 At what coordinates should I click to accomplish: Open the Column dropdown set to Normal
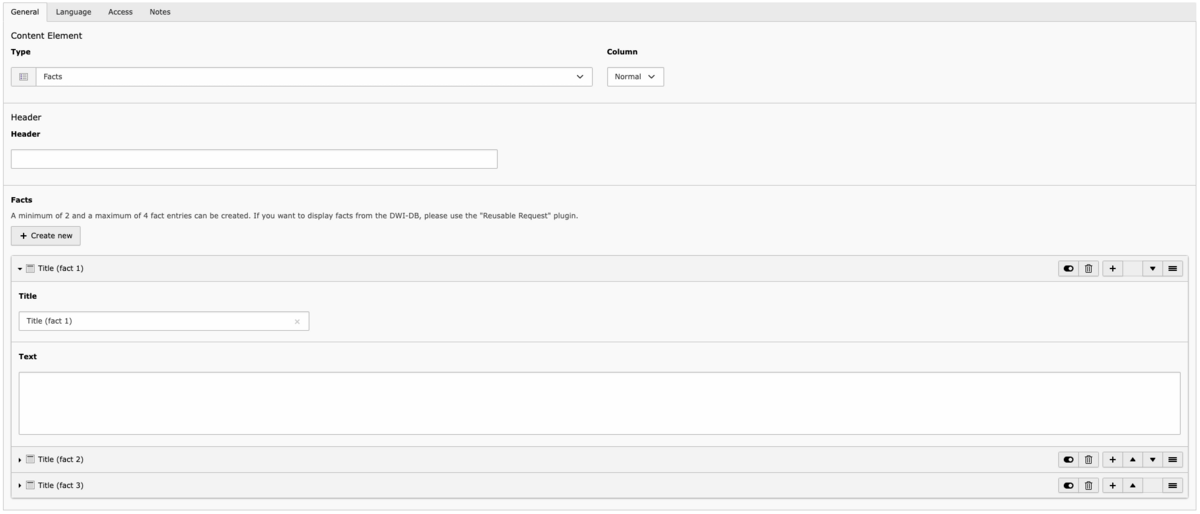click(x=635, y=77)
